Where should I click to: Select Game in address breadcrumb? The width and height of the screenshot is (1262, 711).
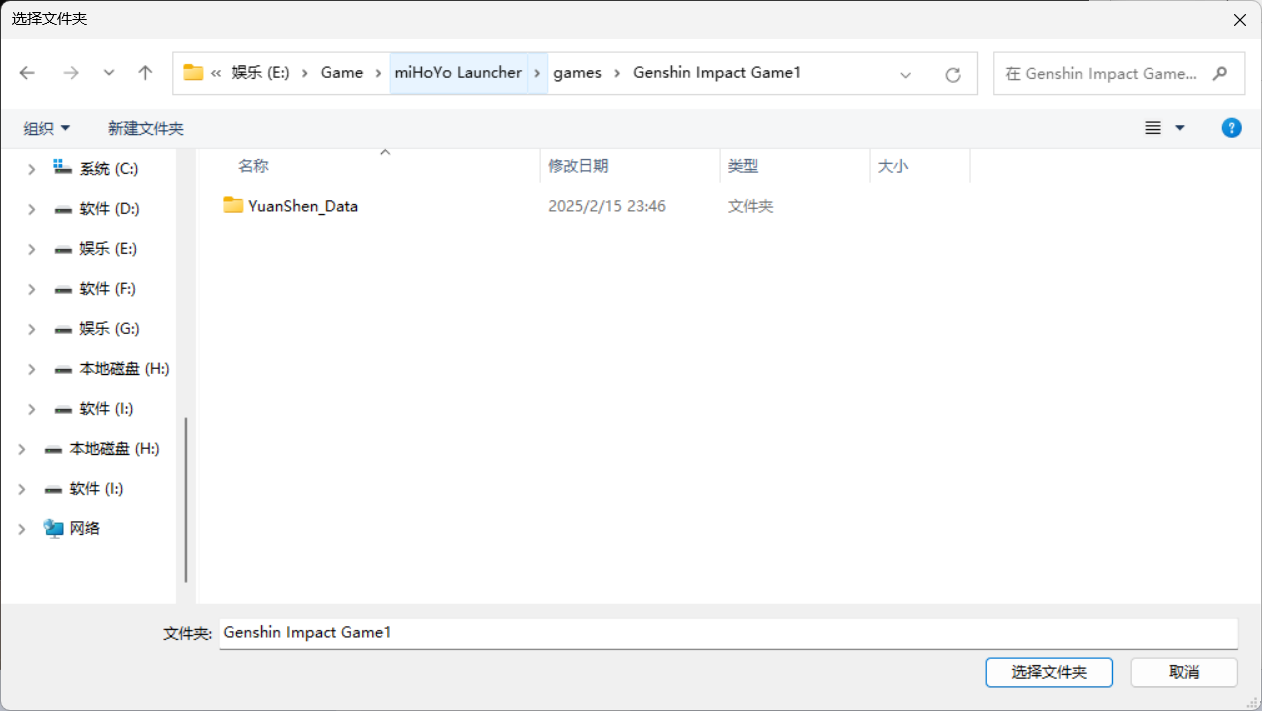[342, 73]
